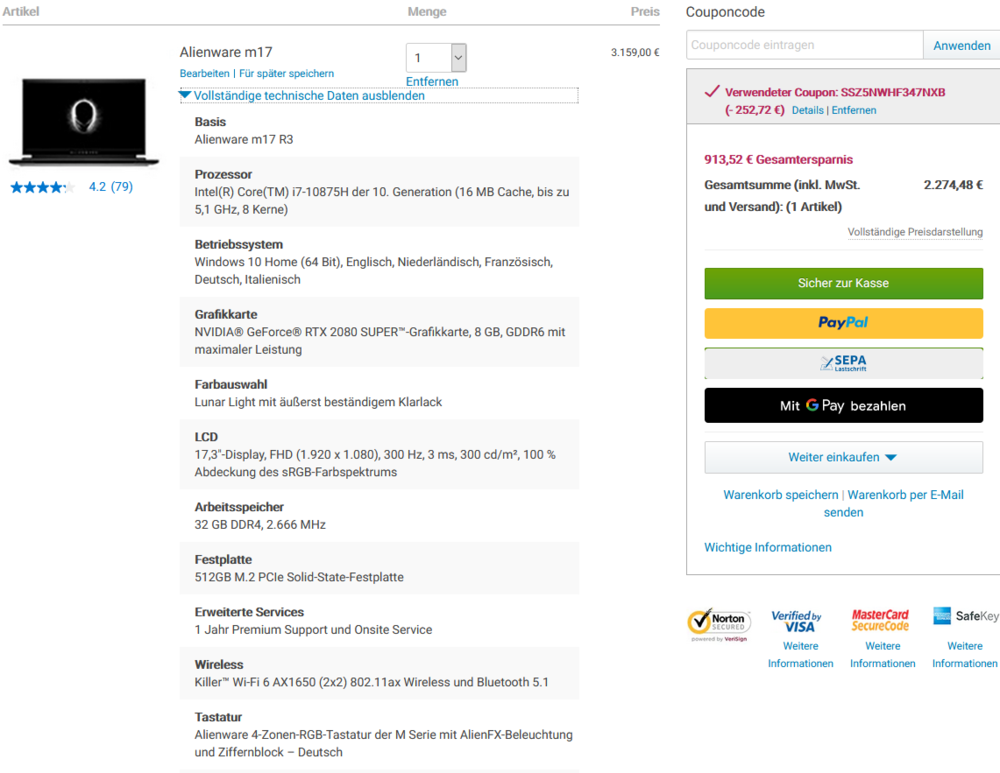Expand the Weiter einkaufen dropdown
The width and height of the screenshot is (1000, 773).
(843, 457)
